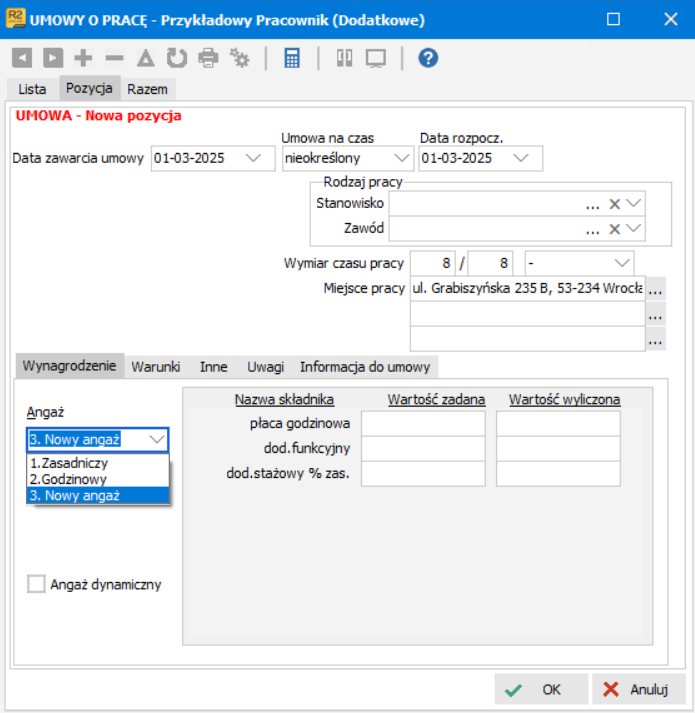The width and height of the screenshot is (695, 713).
Task: Maximize the Umowy o pracę window
Action: pos(613,19)
